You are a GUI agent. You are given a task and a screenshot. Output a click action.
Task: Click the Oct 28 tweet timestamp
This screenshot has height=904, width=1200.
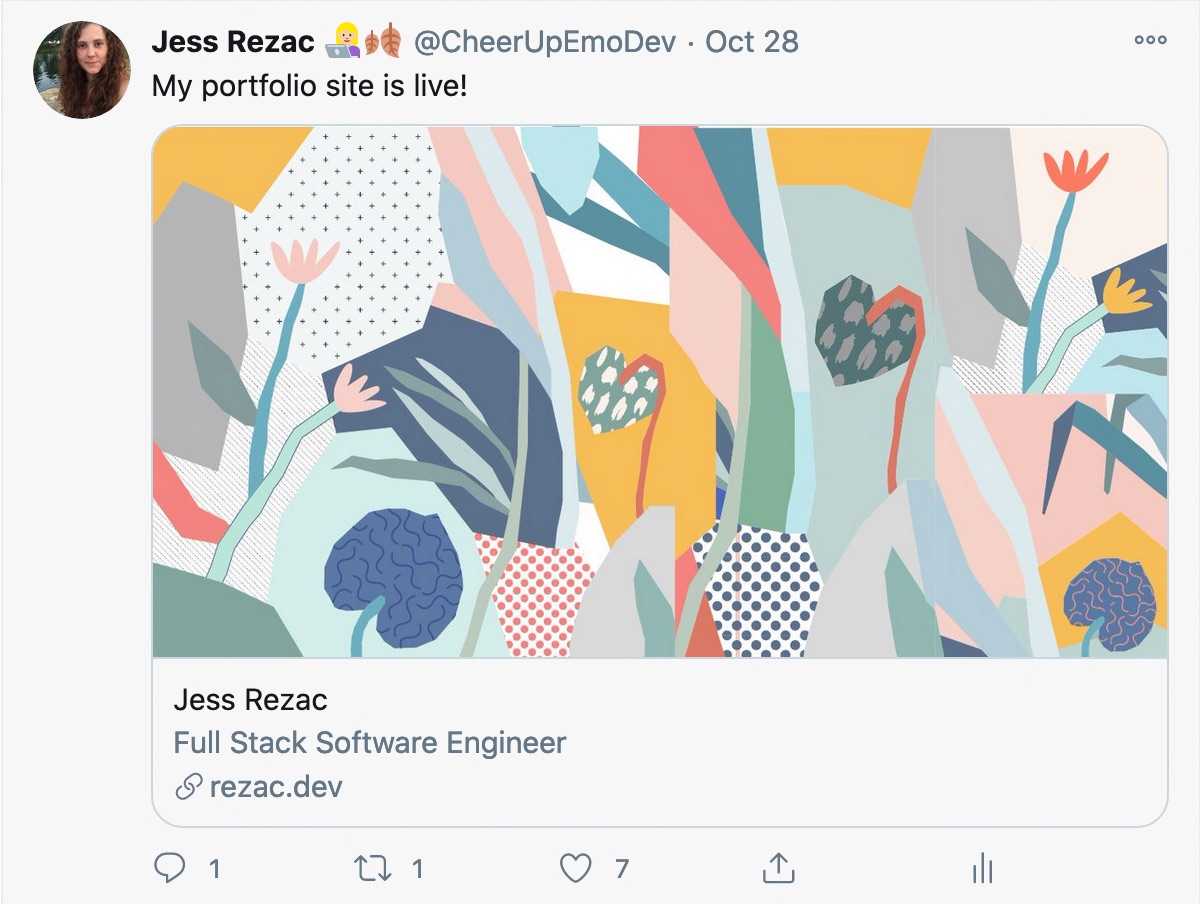tap(752, 42)
